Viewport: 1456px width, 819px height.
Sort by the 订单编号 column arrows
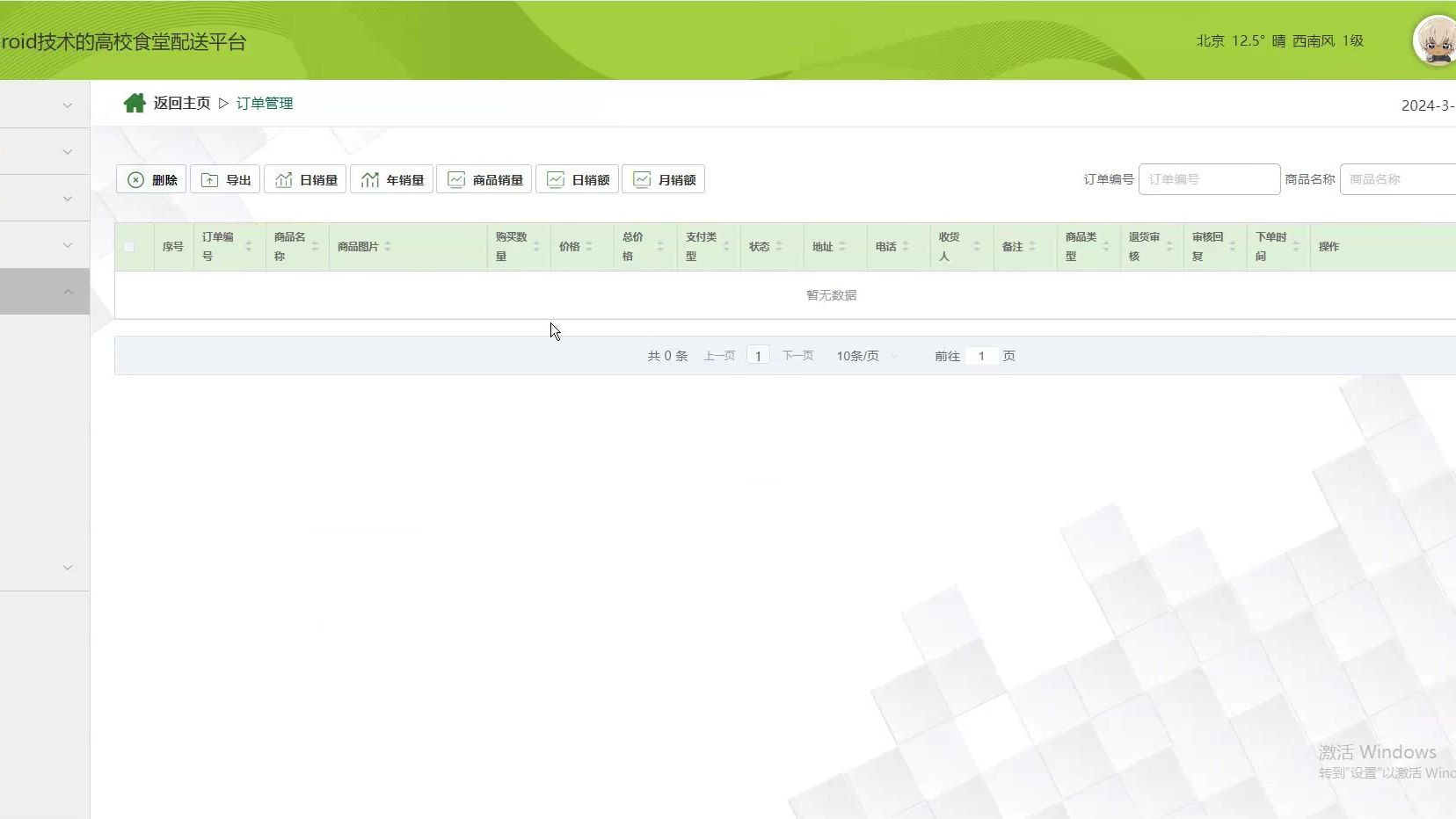pos(248,247)
